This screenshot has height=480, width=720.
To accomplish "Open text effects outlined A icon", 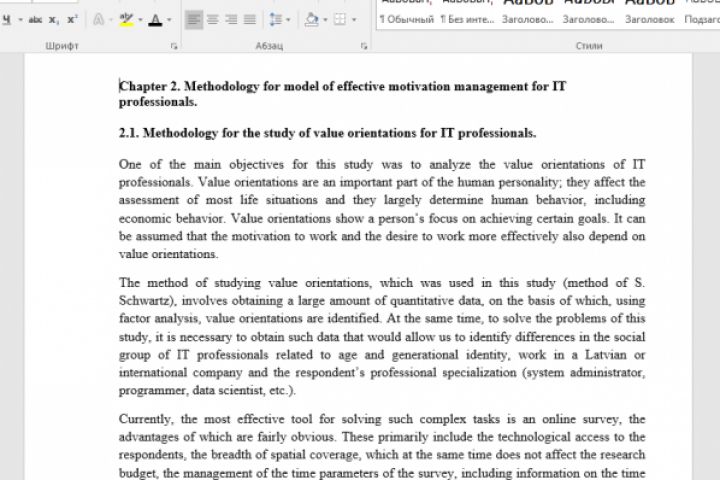I will (x=98, y=19).
